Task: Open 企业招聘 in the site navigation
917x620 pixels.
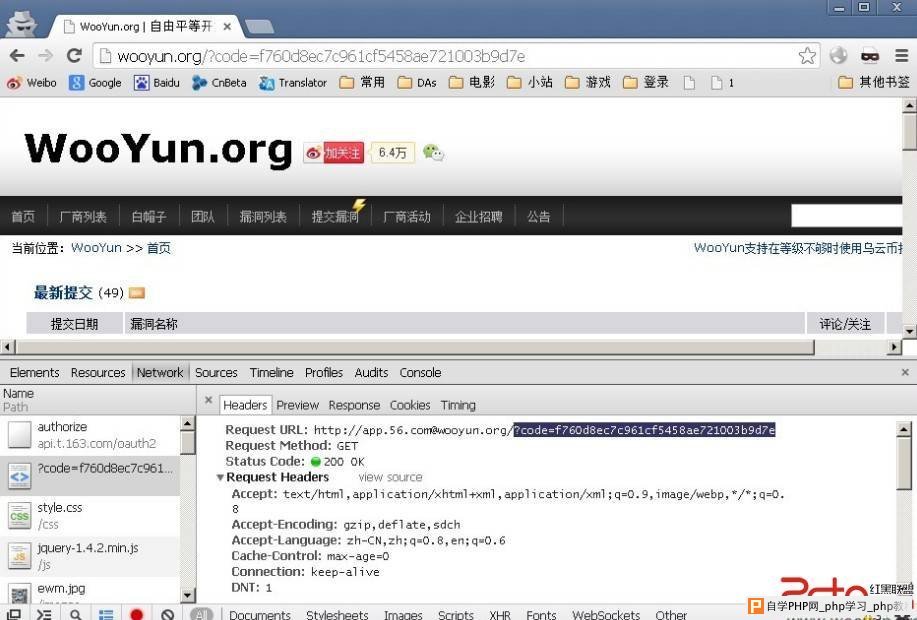Action: 478,216
